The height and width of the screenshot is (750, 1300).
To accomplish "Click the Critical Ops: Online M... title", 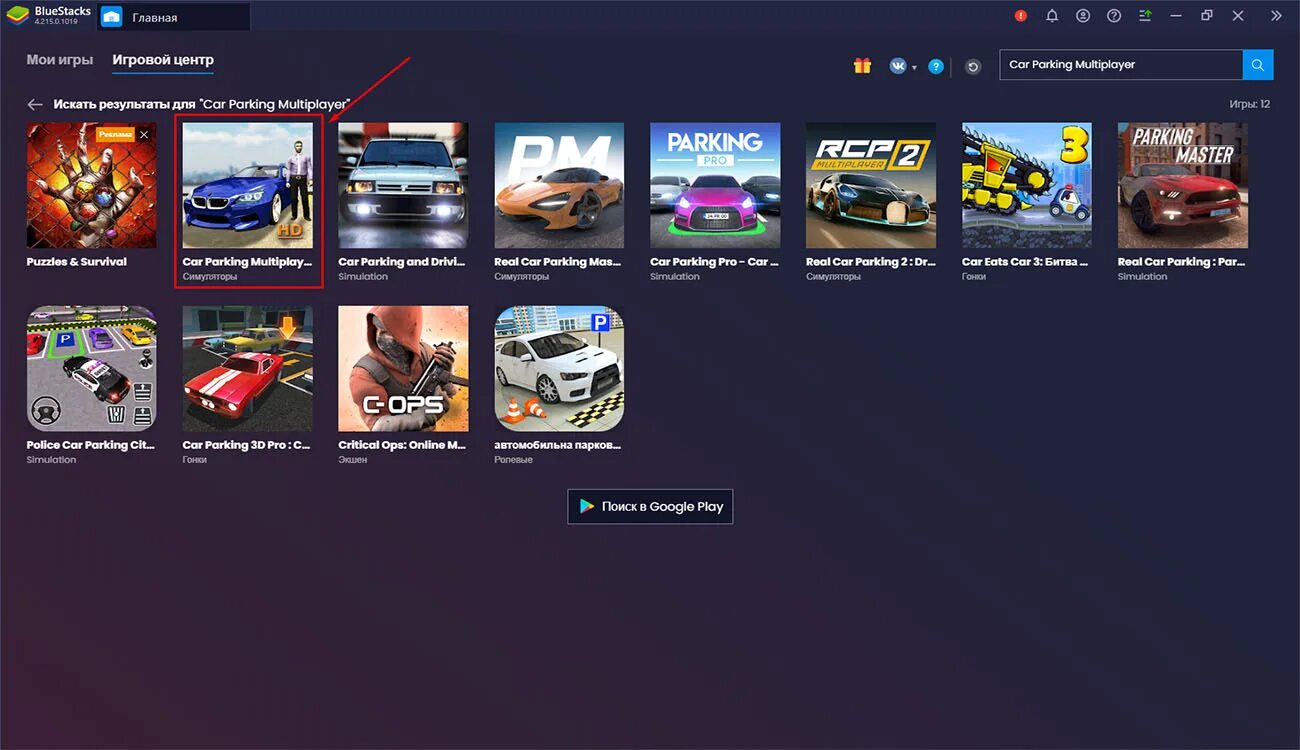I will tap(403, 445).
